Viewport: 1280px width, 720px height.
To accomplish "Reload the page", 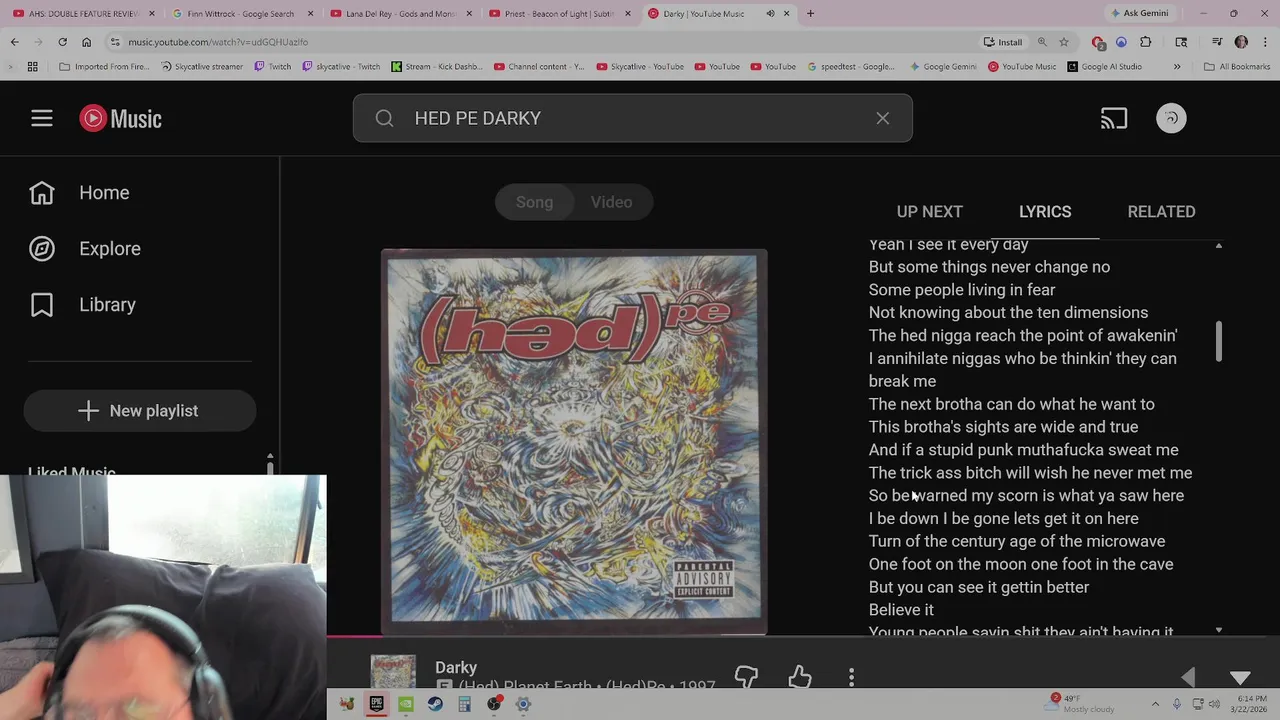I will 62,42.
